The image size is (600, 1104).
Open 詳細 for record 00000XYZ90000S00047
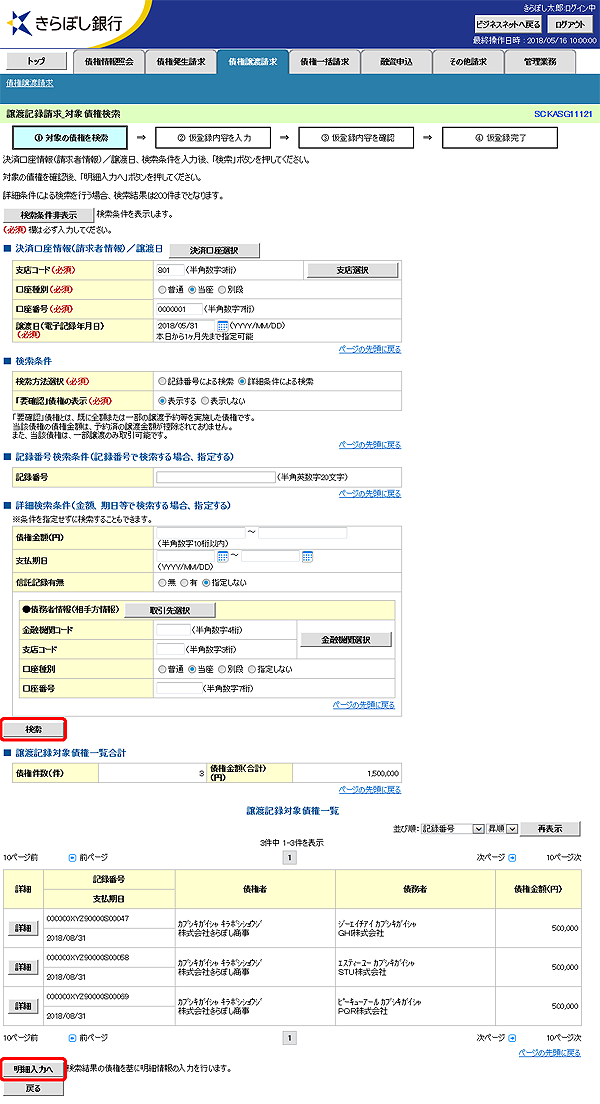tap(23, 929)
